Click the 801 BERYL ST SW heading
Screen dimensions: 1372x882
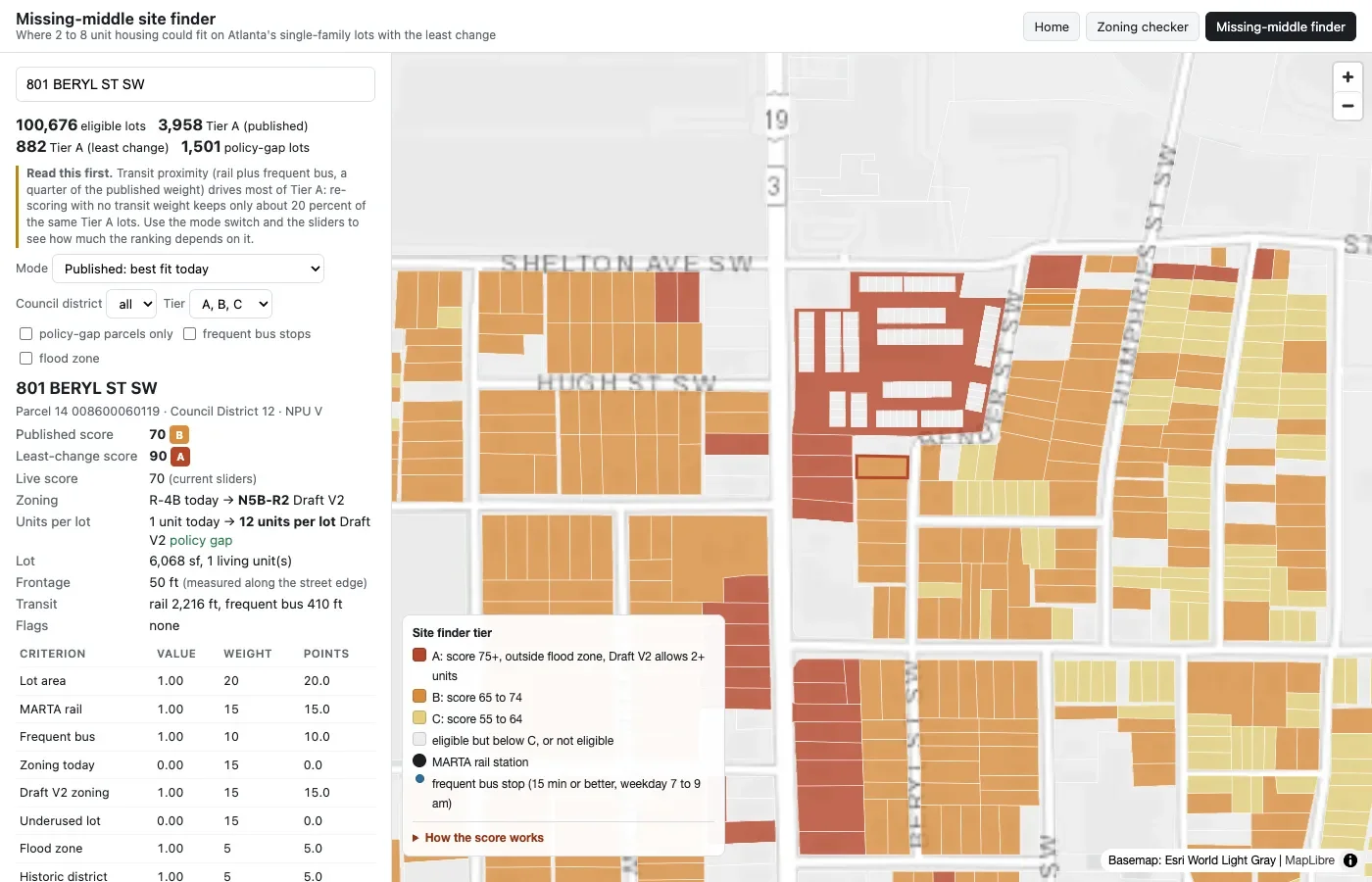[86, 388]
